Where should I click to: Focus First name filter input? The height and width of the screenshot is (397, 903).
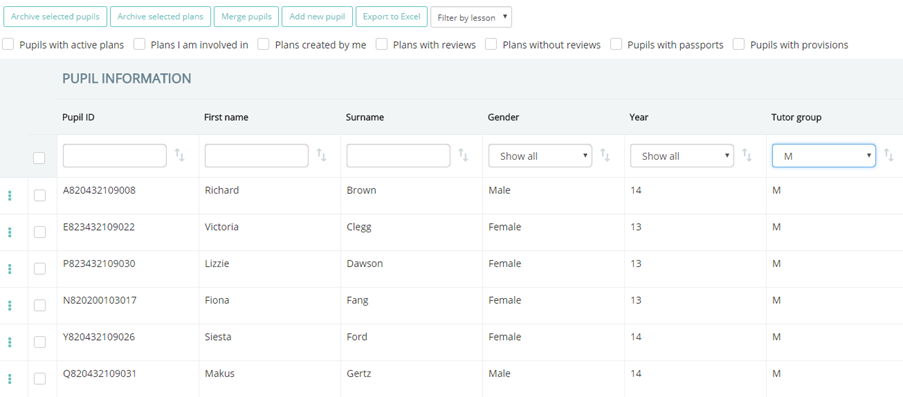[x=257, y=156]
